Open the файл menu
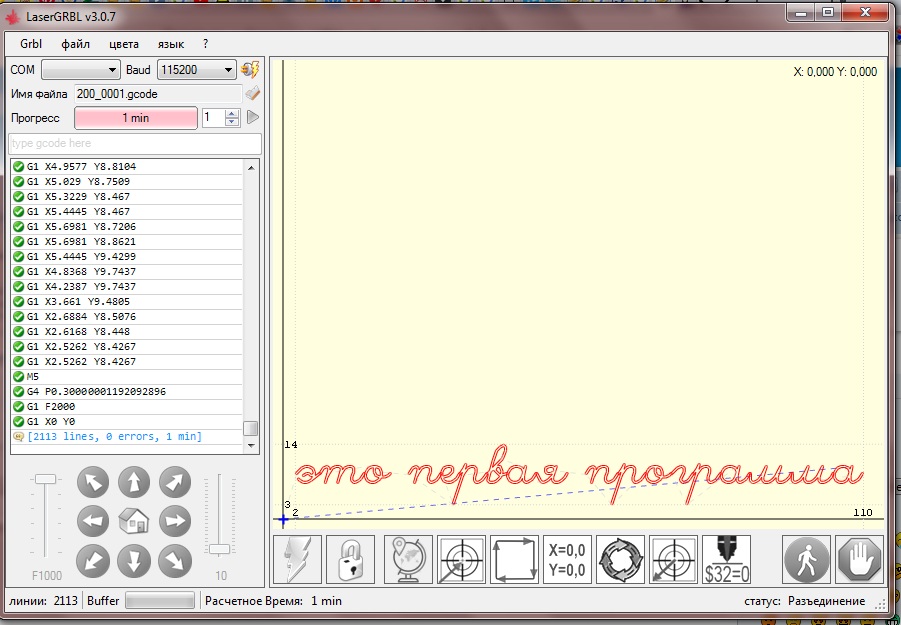 pyautogui.click(x=75, y=44)
